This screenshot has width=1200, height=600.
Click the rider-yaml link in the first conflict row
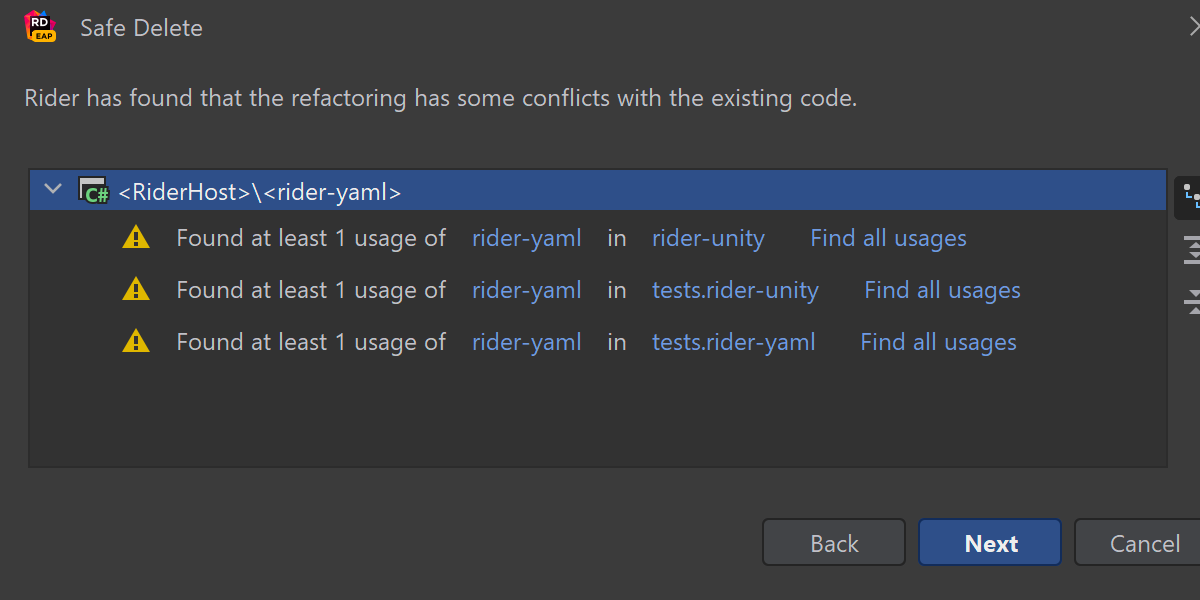click(x=526, y=238)
